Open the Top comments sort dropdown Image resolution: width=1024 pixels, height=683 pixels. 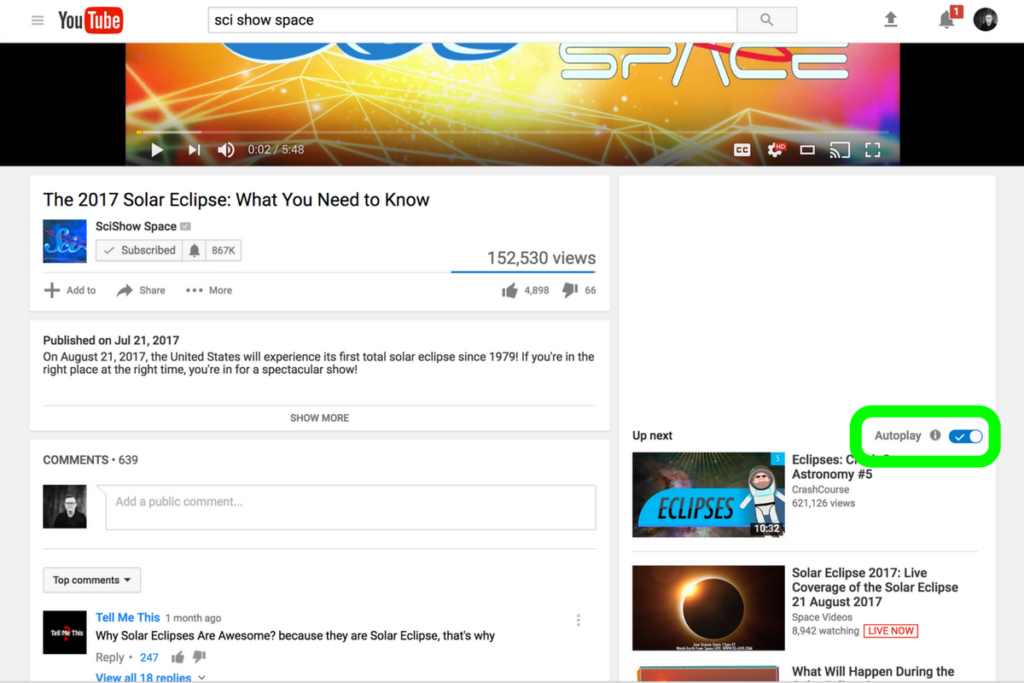[91, 580]
